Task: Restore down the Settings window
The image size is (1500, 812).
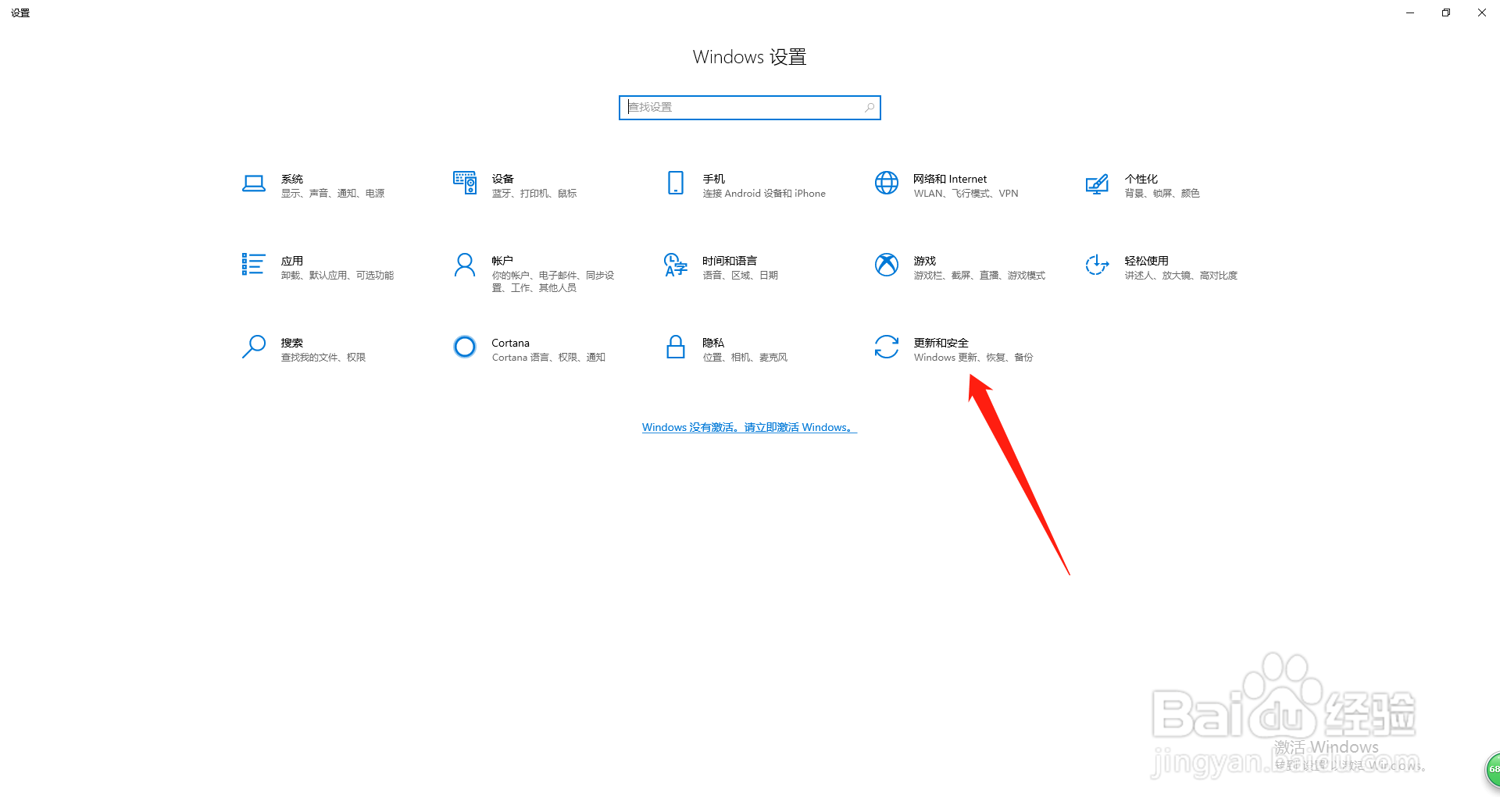Action: click(1446, 12)
